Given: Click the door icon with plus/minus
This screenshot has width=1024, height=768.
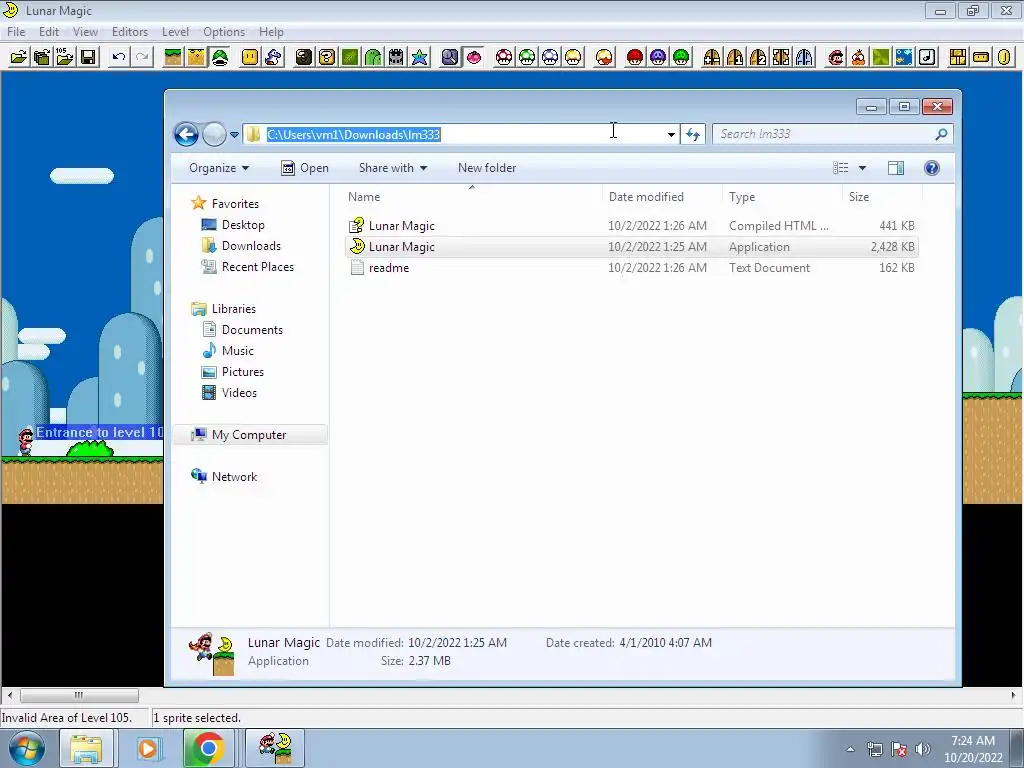Looking at the screenshot, I should [711, 57].
